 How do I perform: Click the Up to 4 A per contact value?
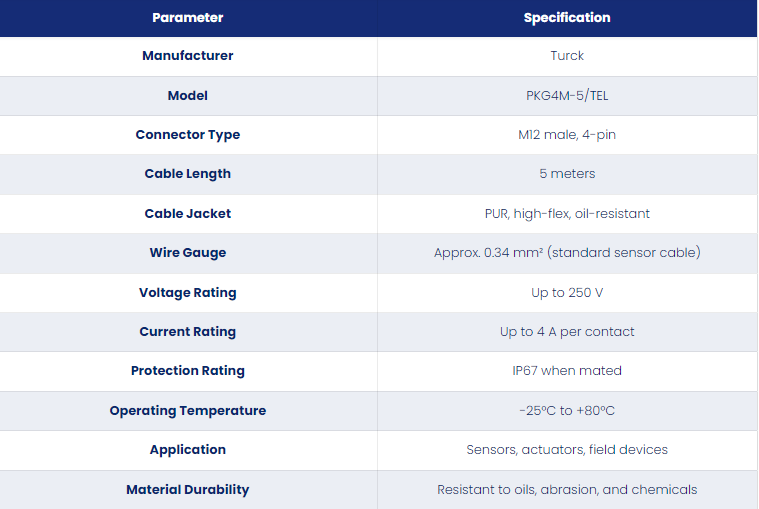pos(567,331)
